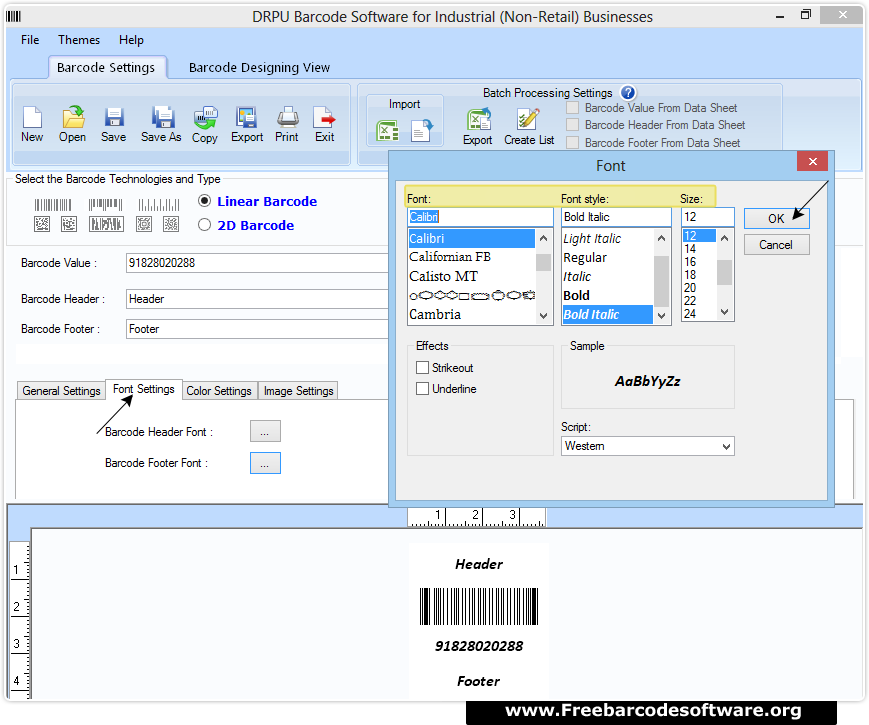Image resolution: width=869 pixels, height=725 pixels.
Task: Click the Barcode Value input field
Action: (x=257, y=263)
